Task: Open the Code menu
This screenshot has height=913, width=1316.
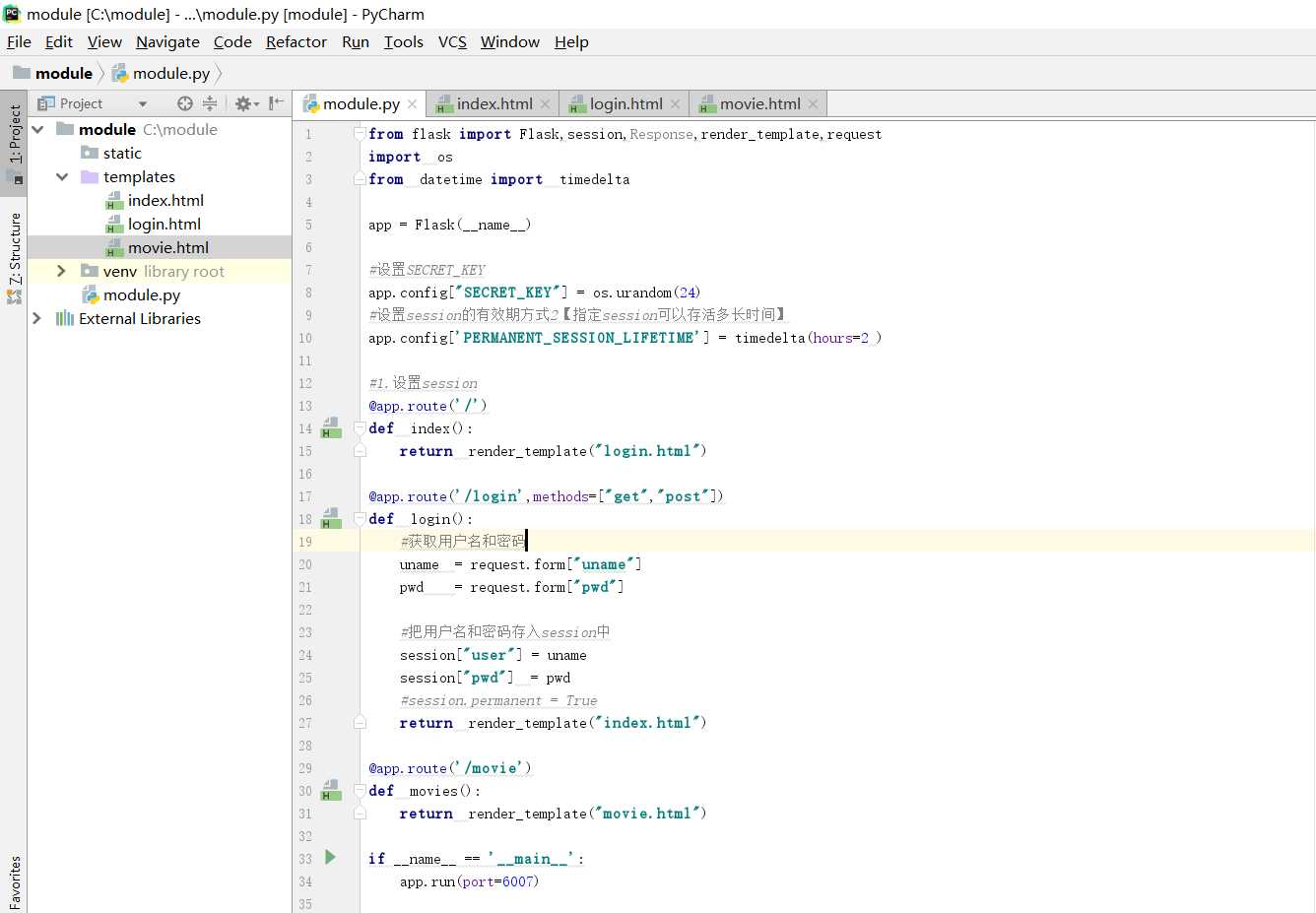Action: point(232,41)
